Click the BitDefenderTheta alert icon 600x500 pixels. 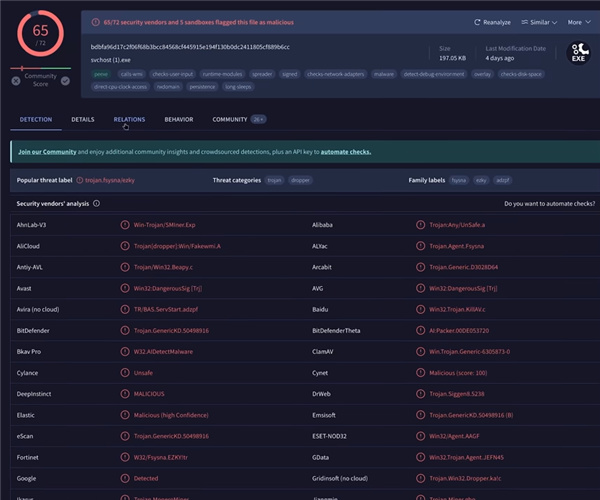[420, 330]
